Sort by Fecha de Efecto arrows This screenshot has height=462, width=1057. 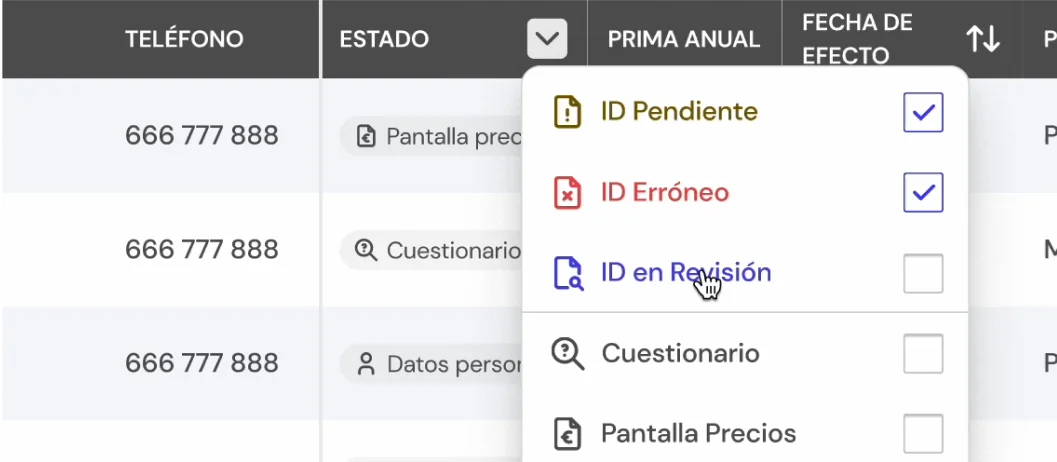(982, 39)
